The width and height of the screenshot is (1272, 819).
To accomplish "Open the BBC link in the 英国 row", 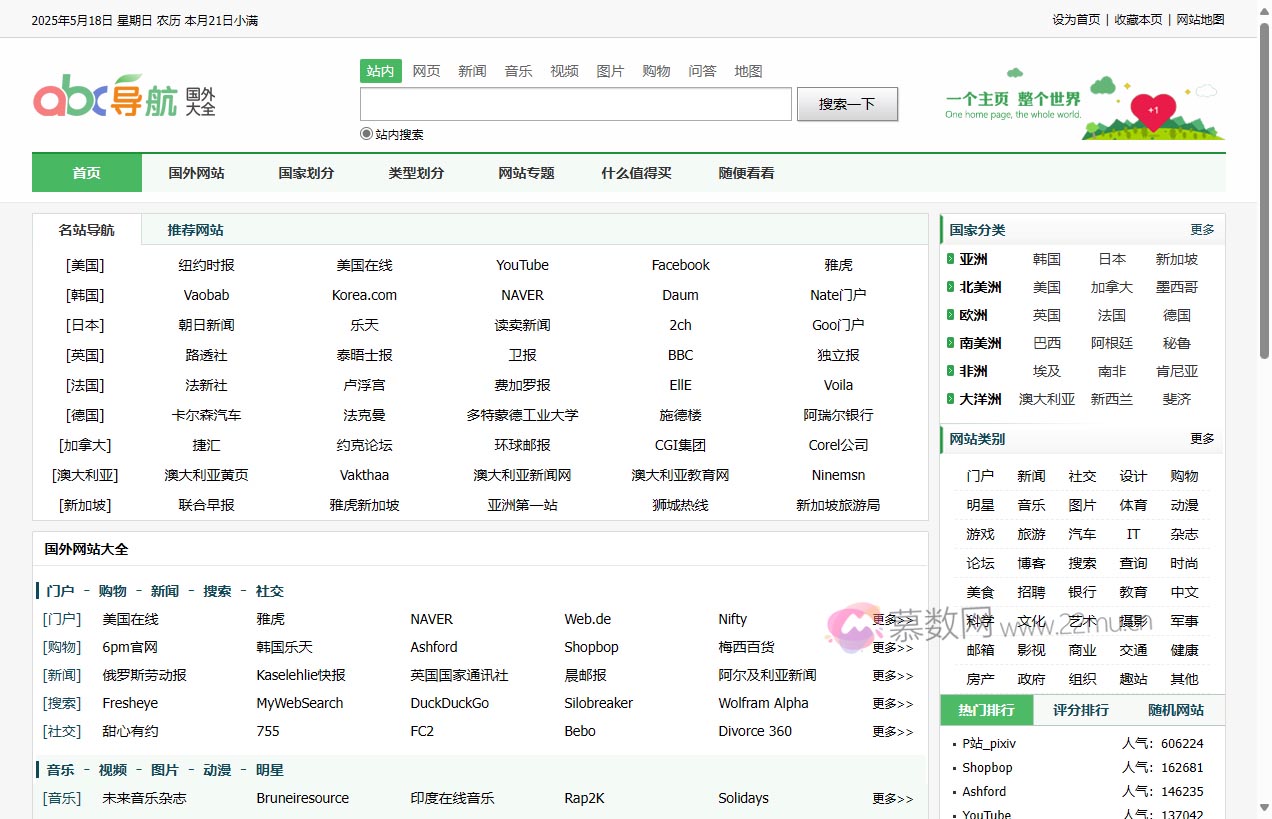I will (680, 355).
